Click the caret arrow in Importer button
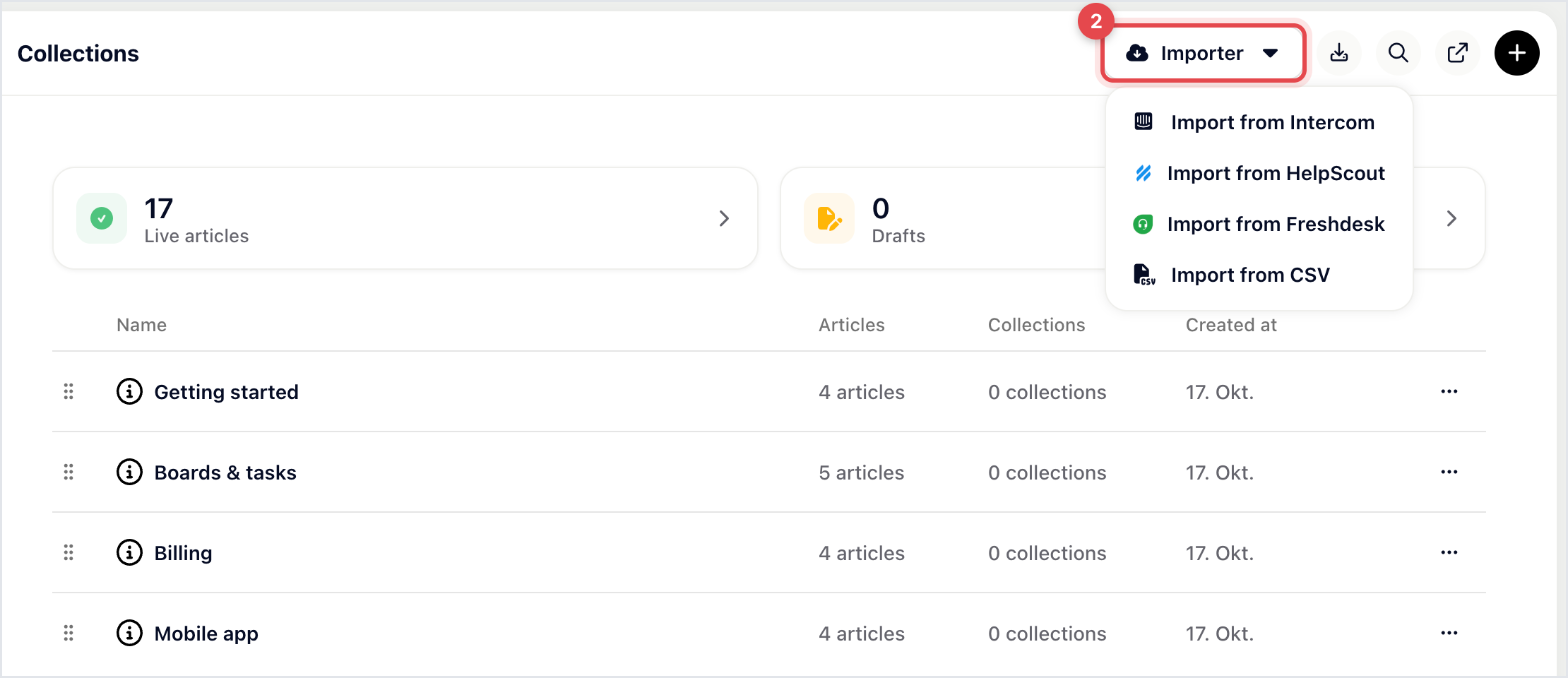The height and width of the screenshot is (678, 1568). [1270, 53]
